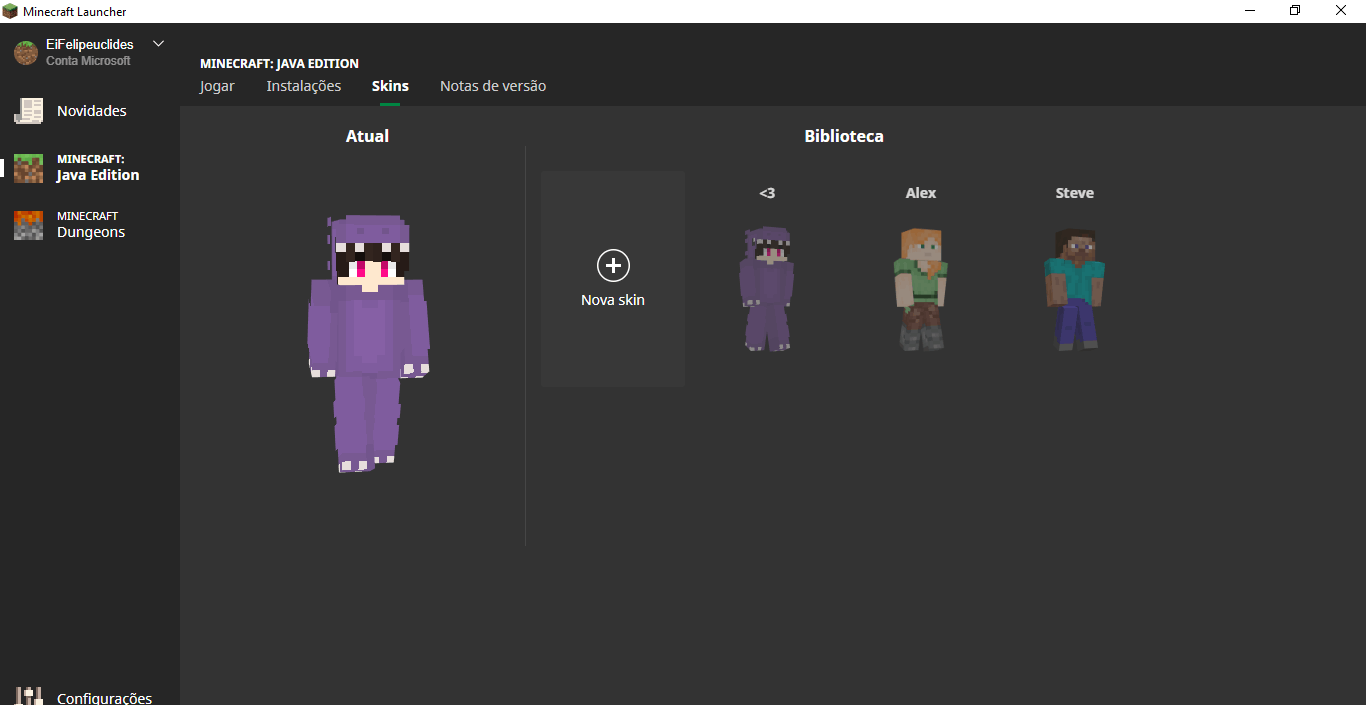Screen dimensions: 1366x705
Task: Switch to the Jogar tab
Action: [x=217, y=86]
